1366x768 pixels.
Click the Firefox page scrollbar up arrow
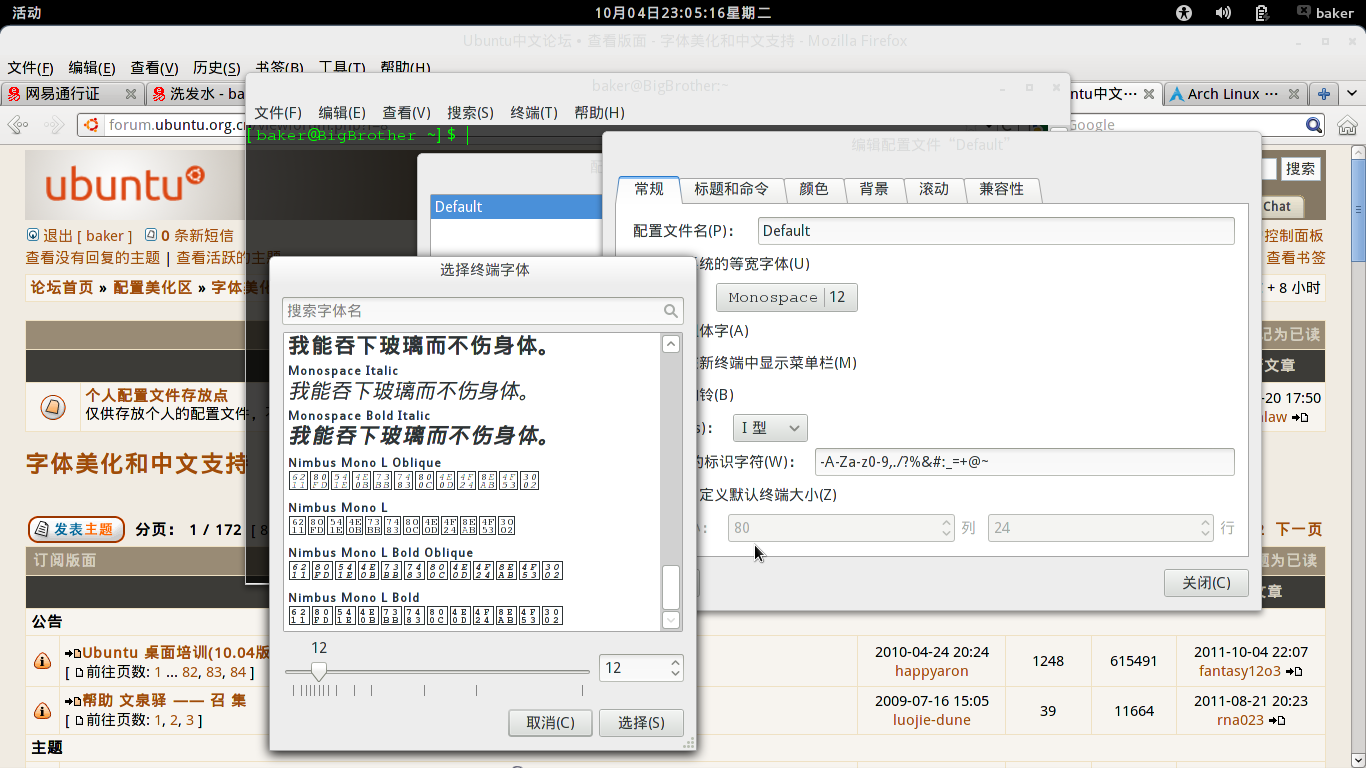[1358, 152]
